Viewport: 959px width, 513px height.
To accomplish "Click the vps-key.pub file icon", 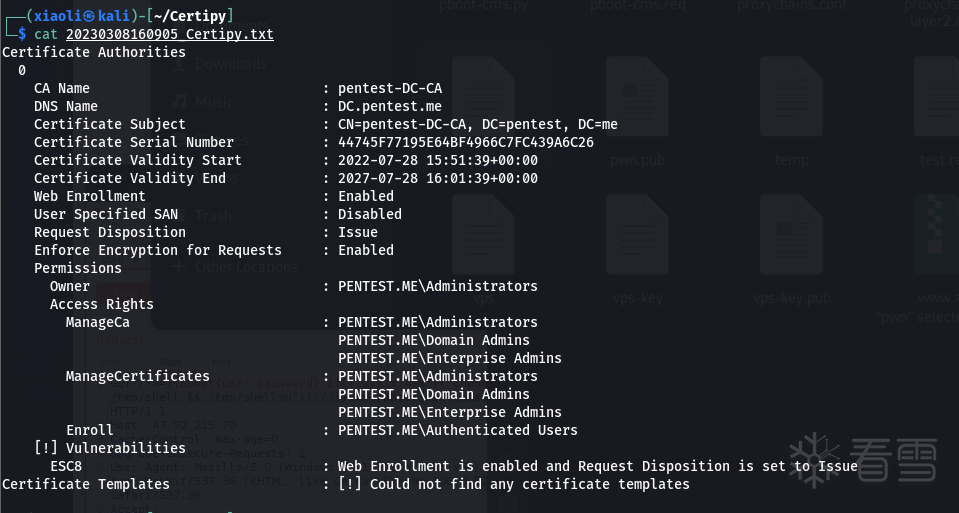I will (x=791, y=235).
